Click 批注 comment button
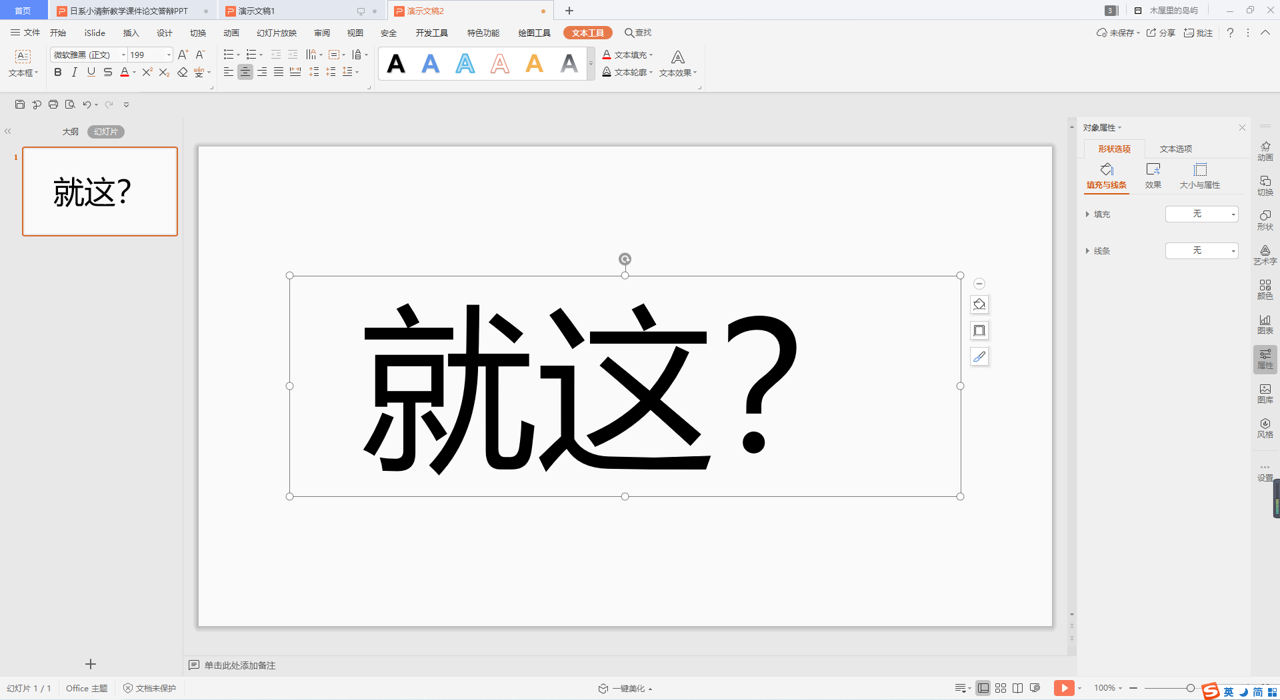 (1198, 33)
